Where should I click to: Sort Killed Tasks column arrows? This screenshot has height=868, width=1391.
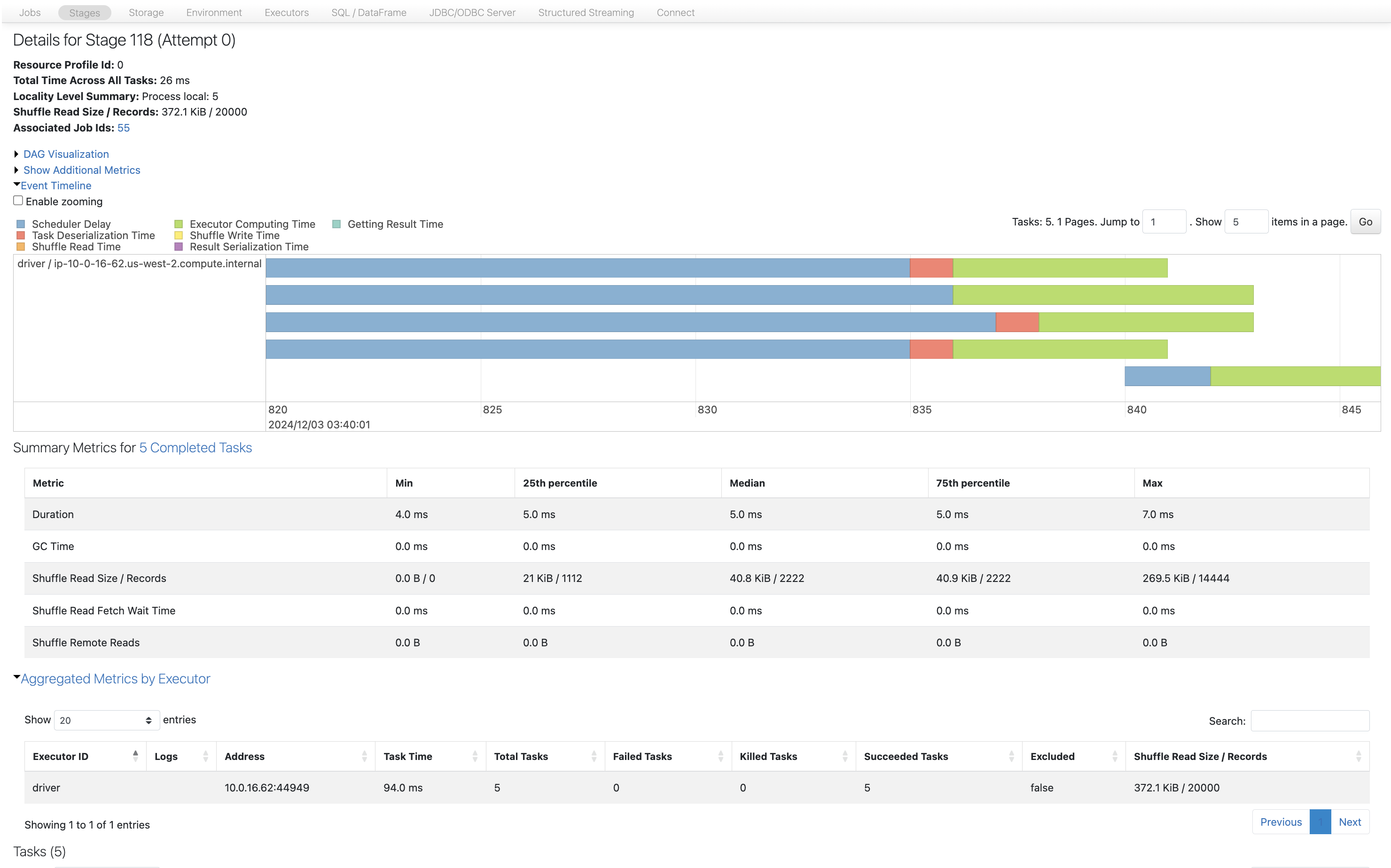click(845, 756)
